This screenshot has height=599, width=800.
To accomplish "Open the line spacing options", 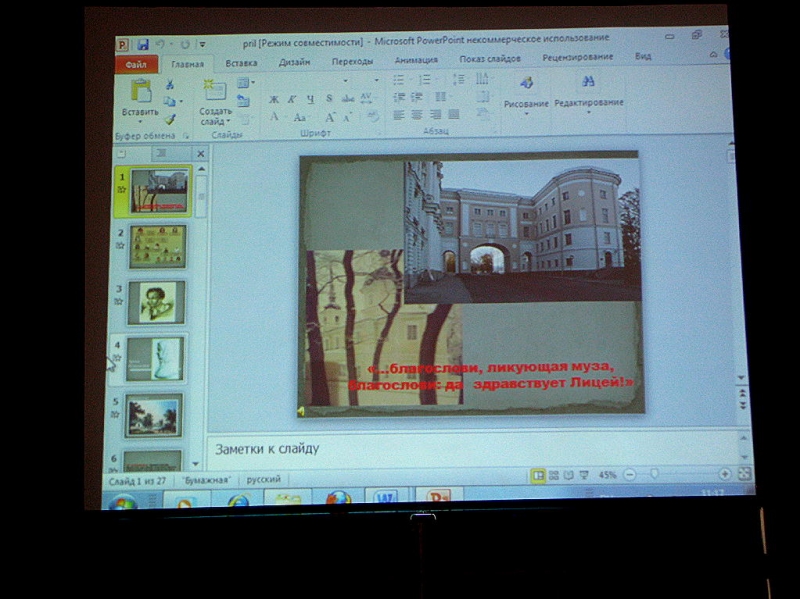I will point(458,79).
